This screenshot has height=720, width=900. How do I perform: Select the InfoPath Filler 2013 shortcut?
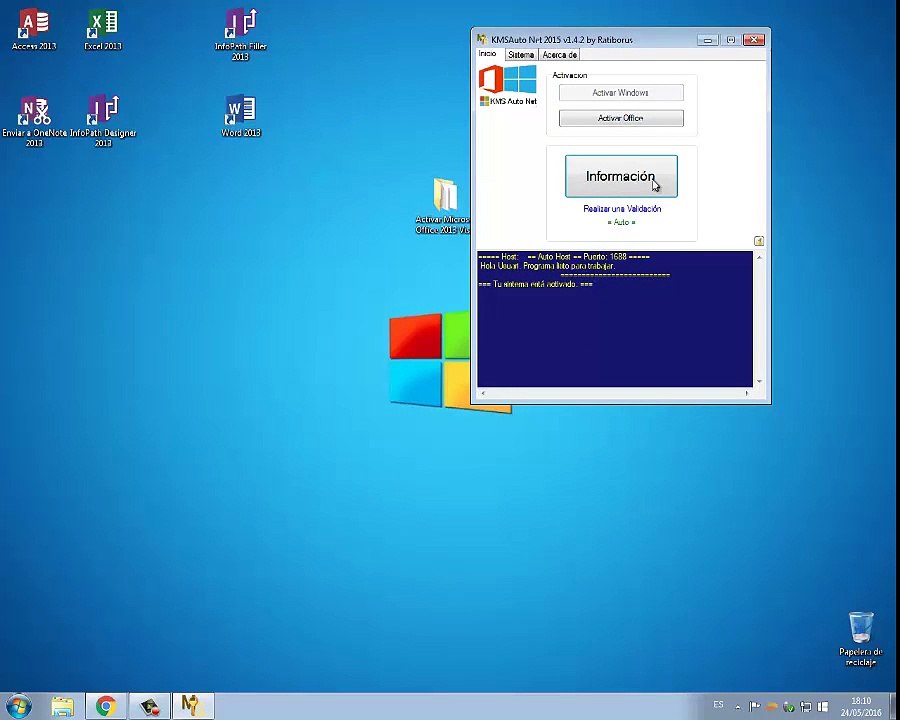240,34
